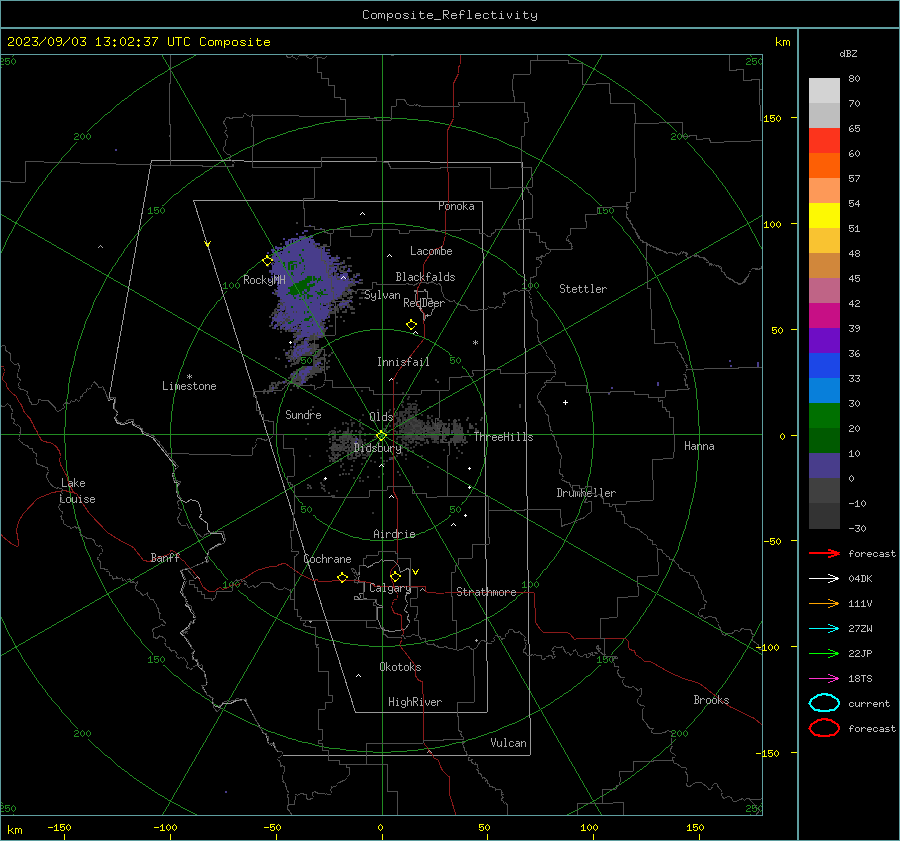Screen dimensions: 900x841
Task: Select the 54 dBZ yellow color swatch
Action: click(x=824, y=215)
